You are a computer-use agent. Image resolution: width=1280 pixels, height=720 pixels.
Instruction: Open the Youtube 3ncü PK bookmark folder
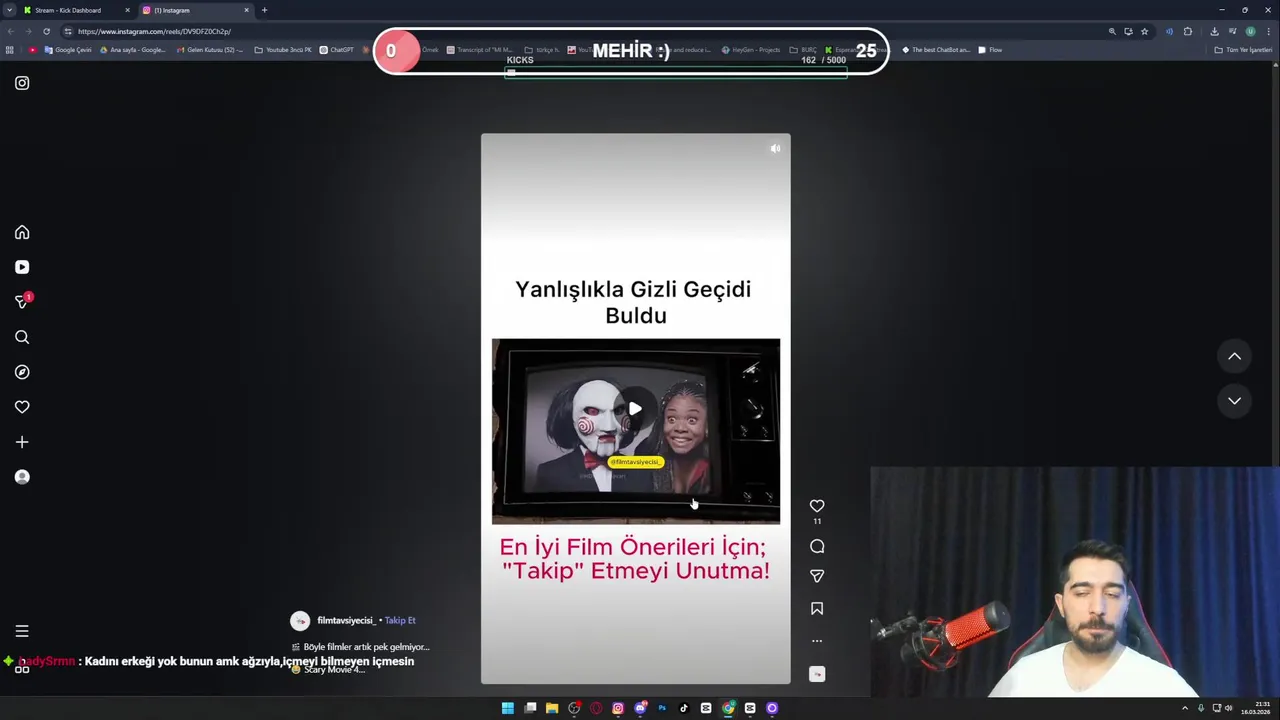(x=283, y=50)
